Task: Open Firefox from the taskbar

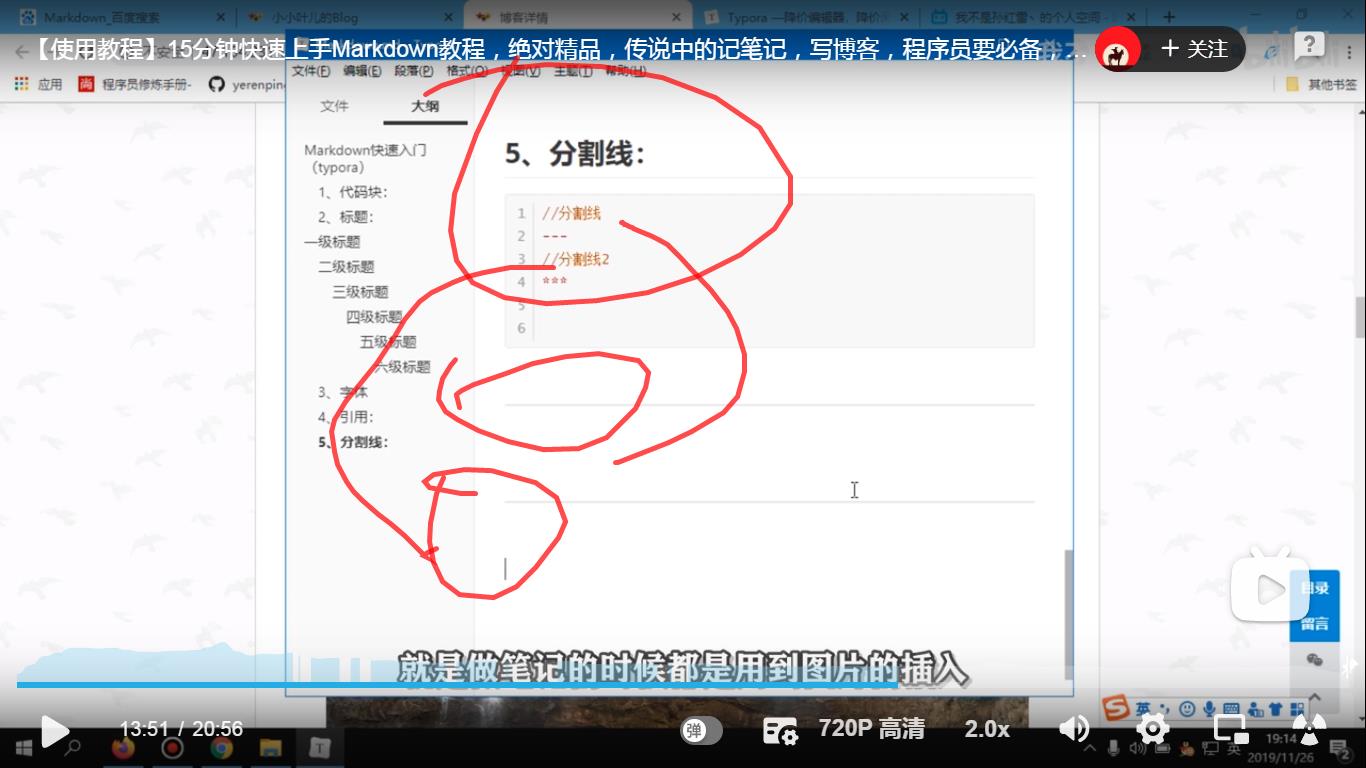Action: pos(123,747)
